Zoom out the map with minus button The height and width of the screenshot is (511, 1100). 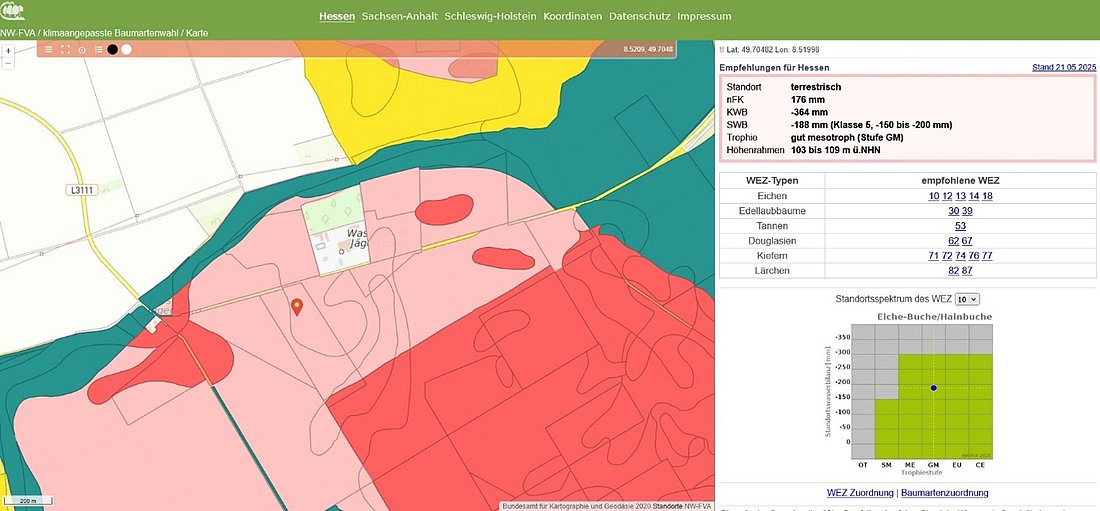pyautogui.click(x=8, y=62)
